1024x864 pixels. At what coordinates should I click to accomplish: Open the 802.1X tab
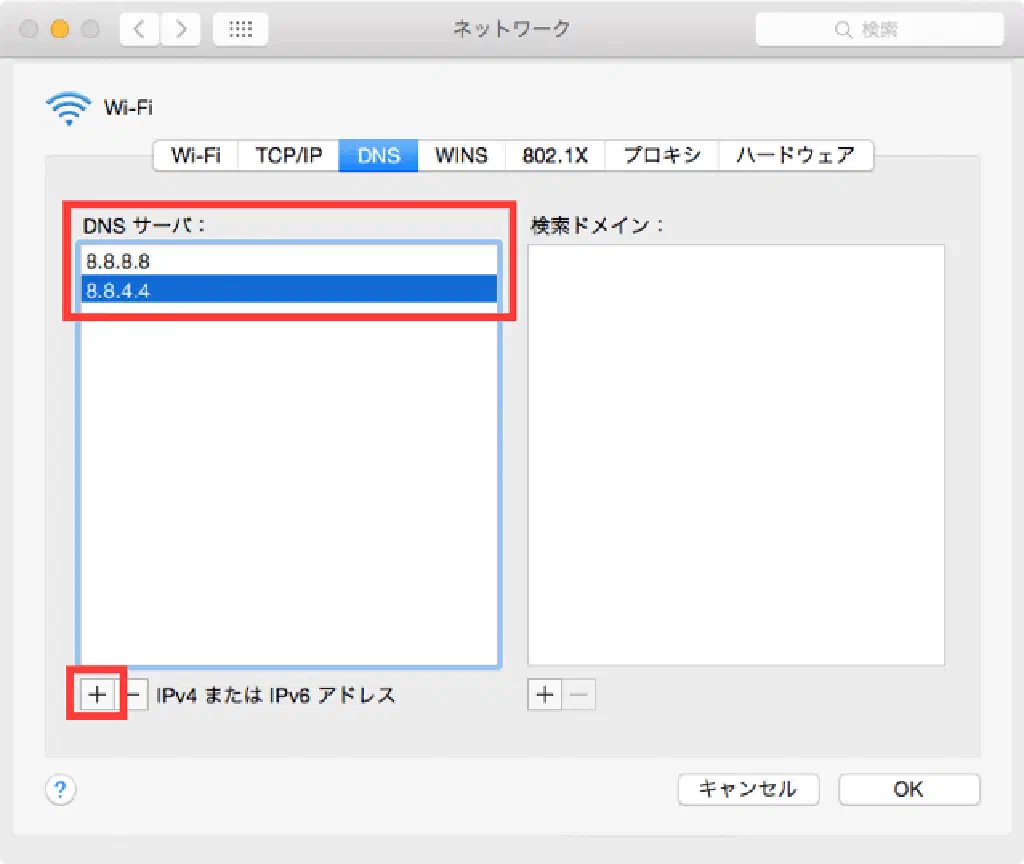[555, 156]
